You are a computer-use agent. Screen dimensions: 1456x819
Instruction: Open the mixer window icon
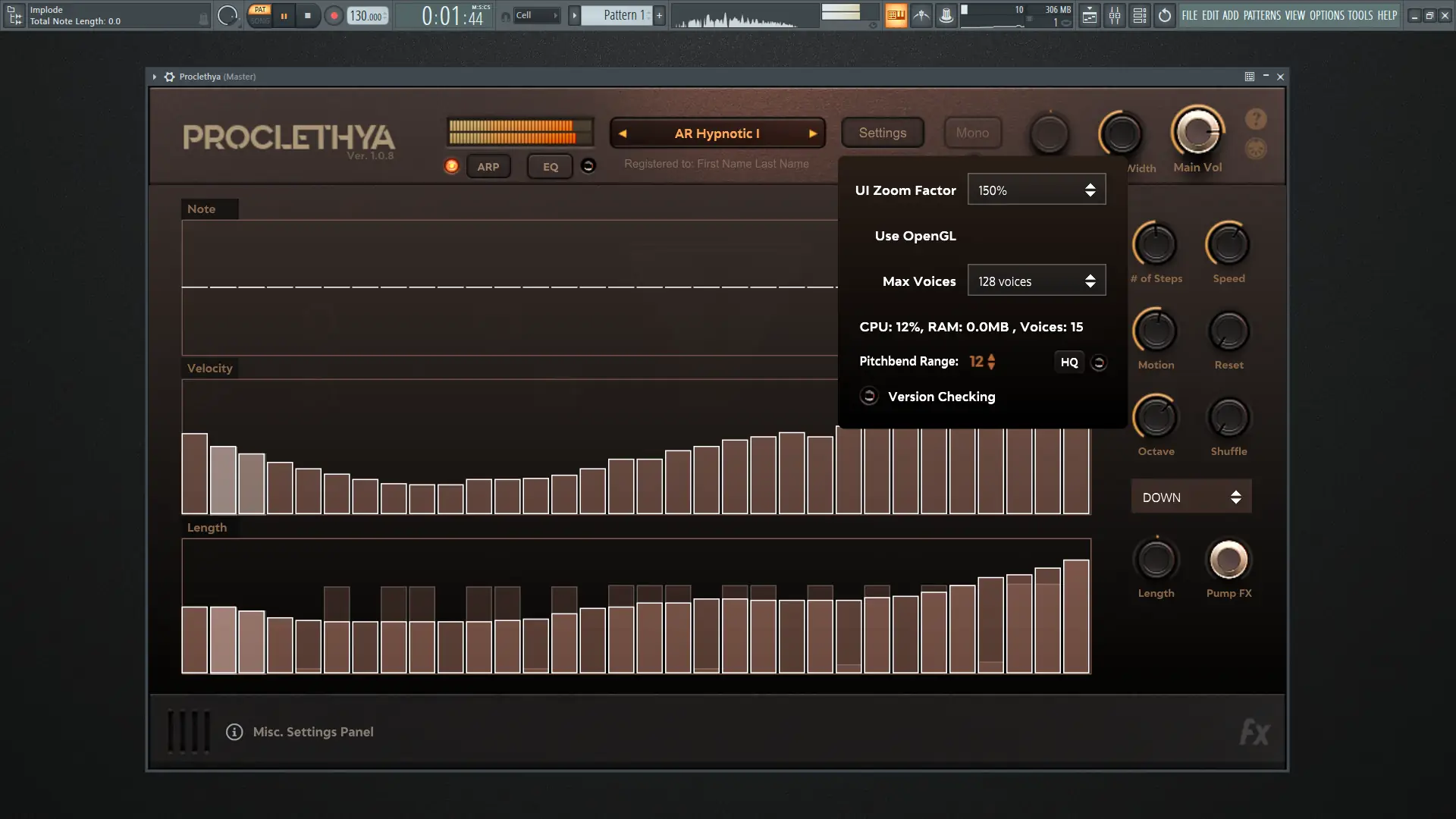pyautogui.click(x=1114, y=15)
